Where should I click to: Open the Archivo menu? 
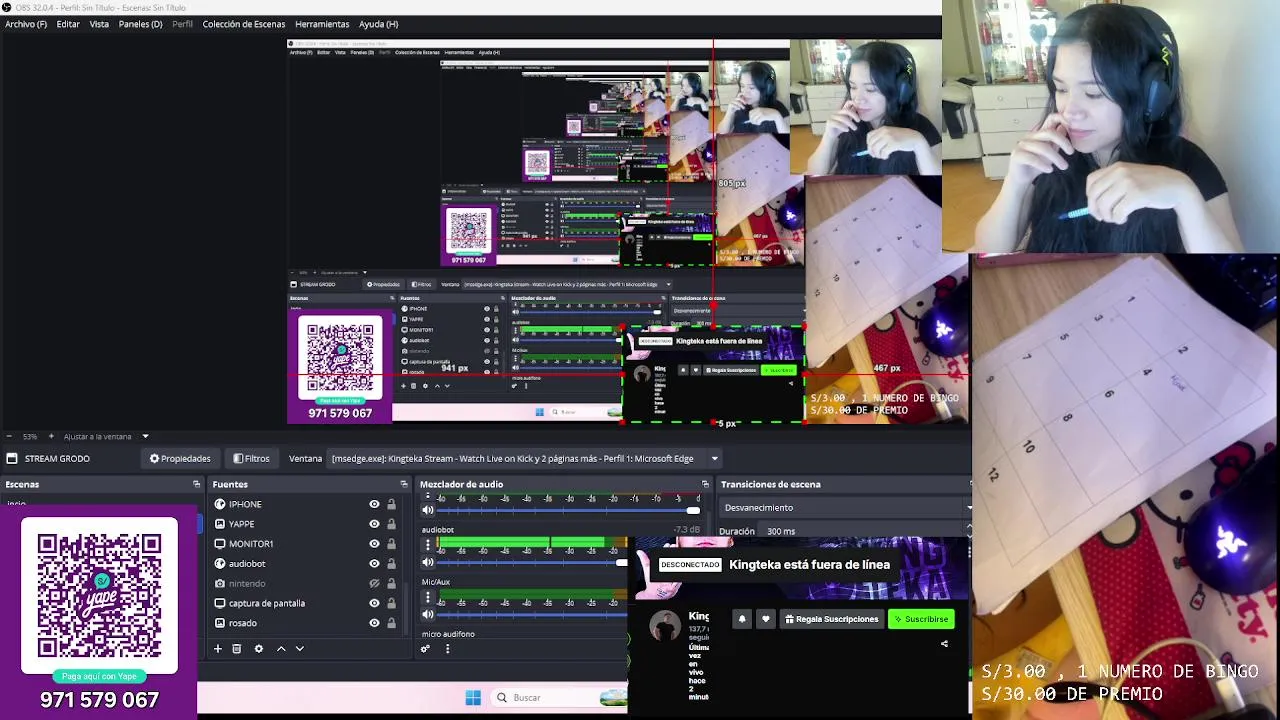click(26, 24)
